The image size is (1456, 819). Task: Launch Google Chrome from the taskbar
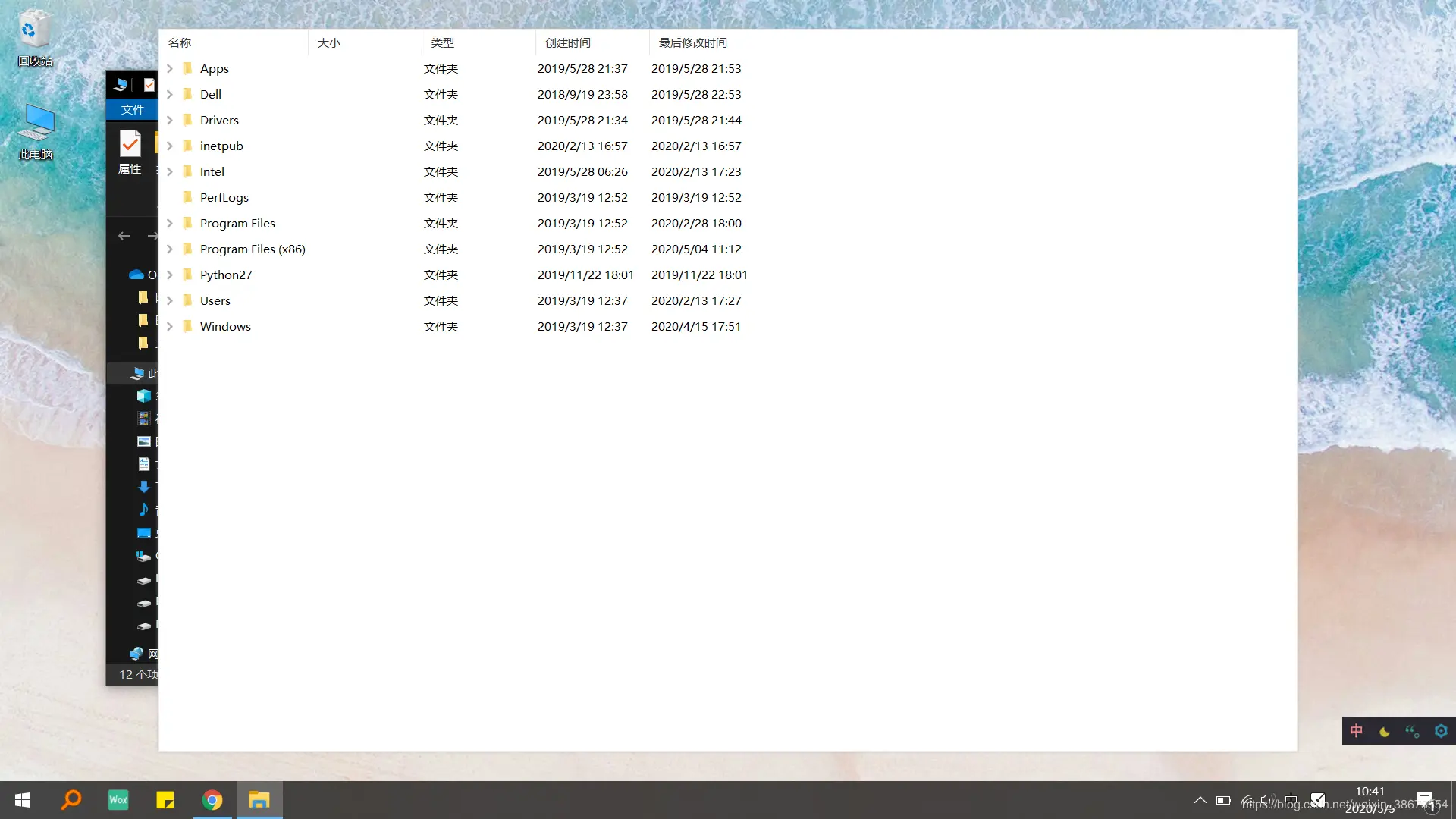212,800
